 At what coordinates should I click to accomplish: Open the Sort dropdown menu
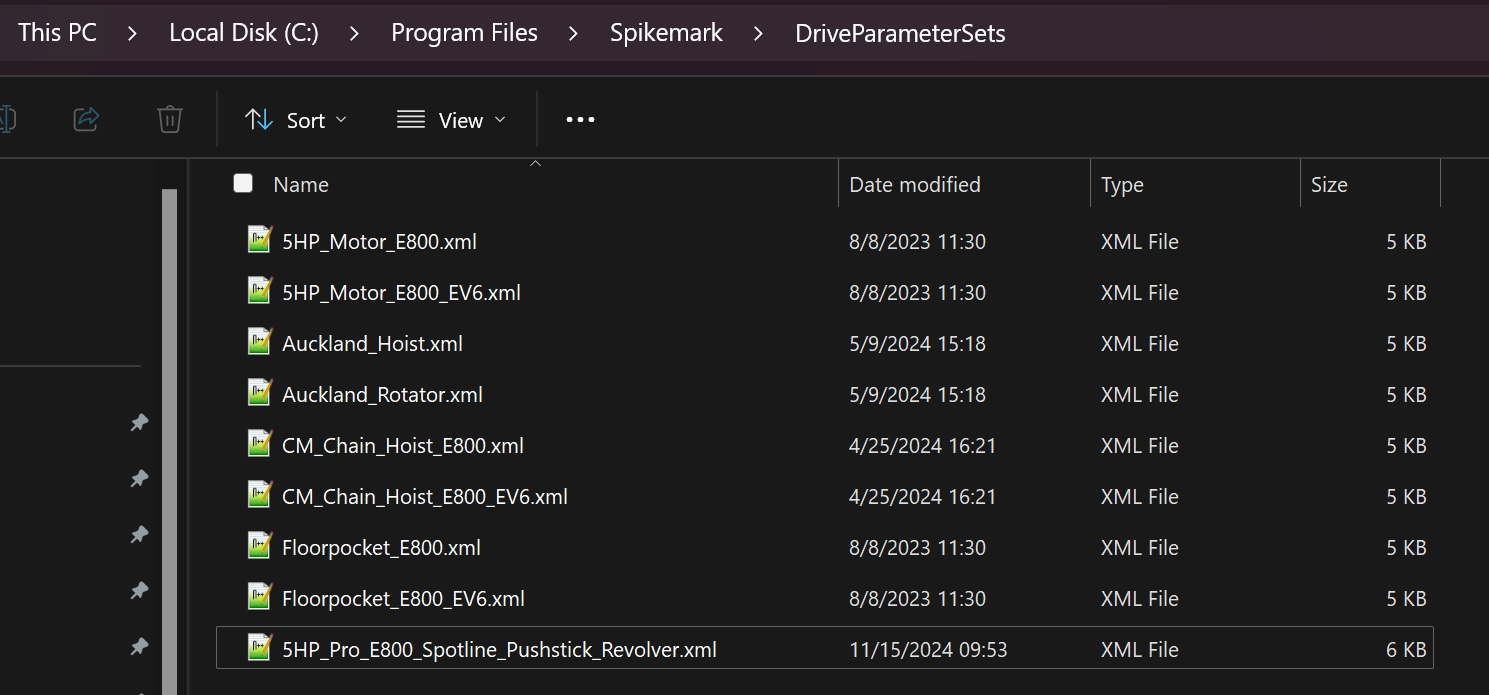click(x=296, y=120)
